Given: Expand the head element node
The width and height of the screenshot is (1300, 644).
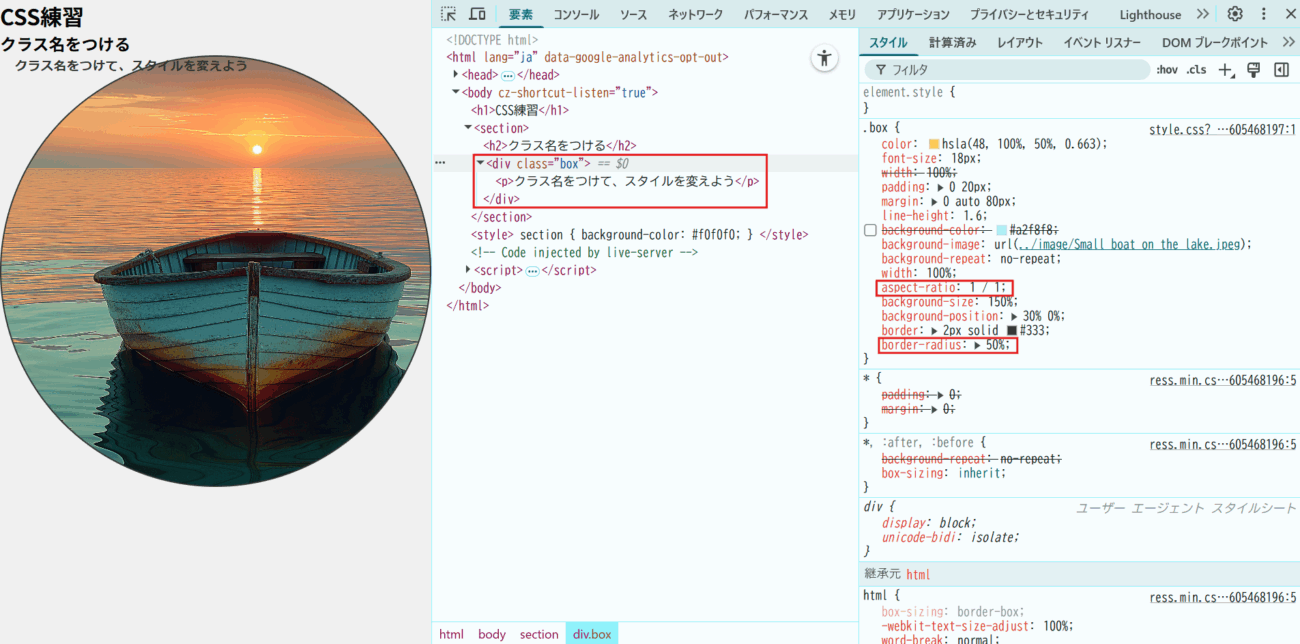Looking at the screenshot, I should coord(456,75).
